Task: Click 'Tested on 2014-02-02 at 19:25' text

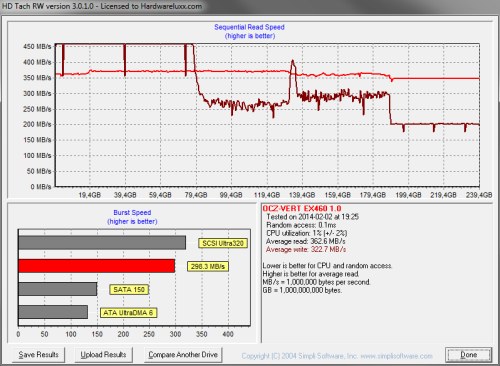Action: click(x=313, y=217)
